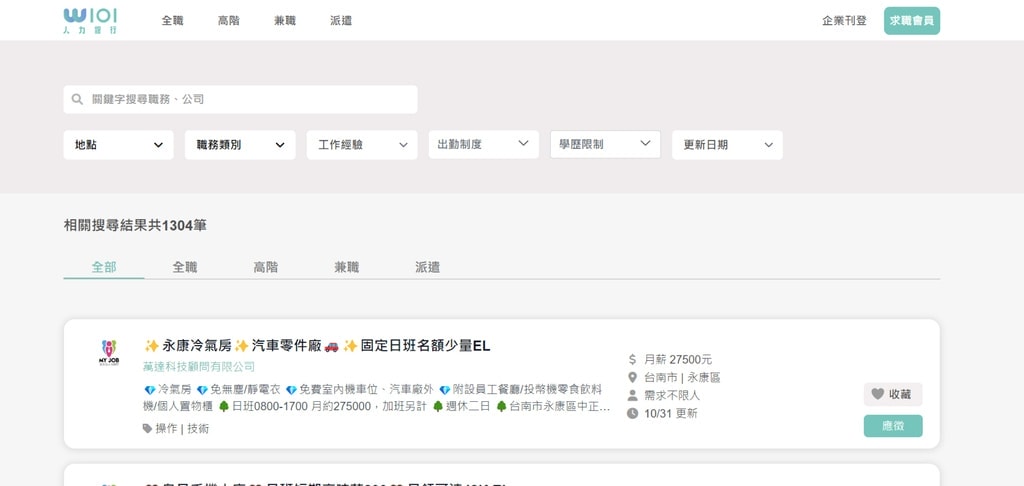Click the heart icon on 收藏 button
This screenshot has width=1024, height=486.
pos(878,394)
